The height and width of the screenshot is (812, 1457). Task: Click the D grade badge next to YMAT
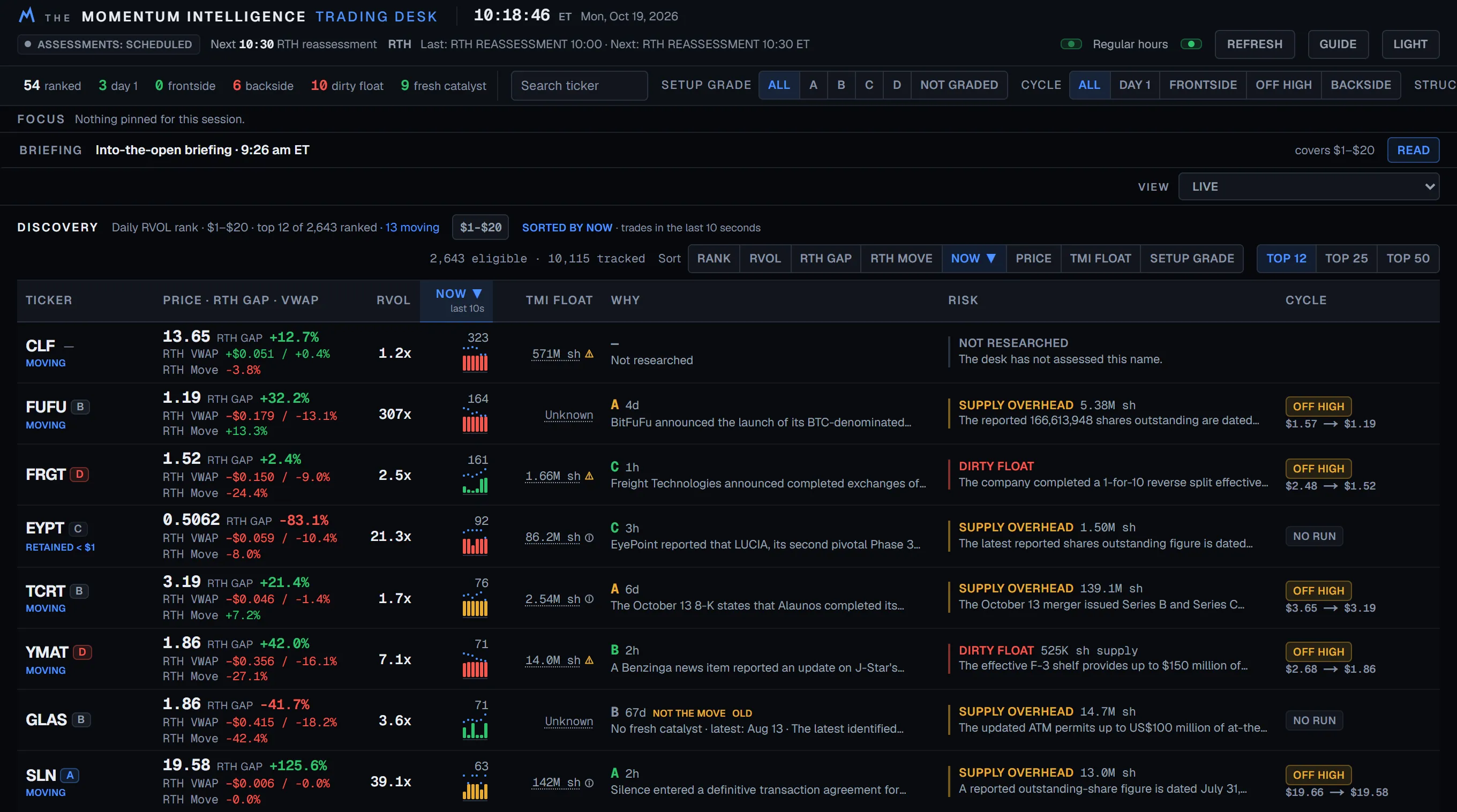point(82,652)
